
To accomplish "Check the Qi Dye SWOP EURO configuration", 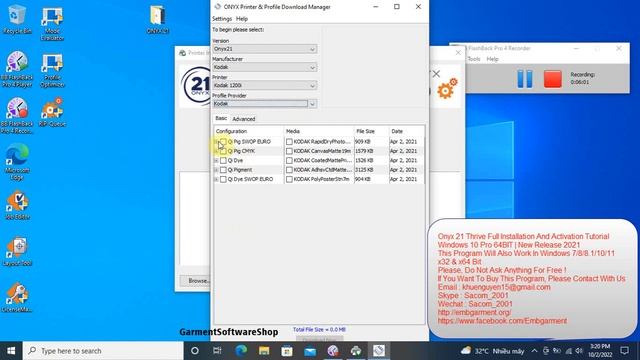I will [x=223, y=179].
